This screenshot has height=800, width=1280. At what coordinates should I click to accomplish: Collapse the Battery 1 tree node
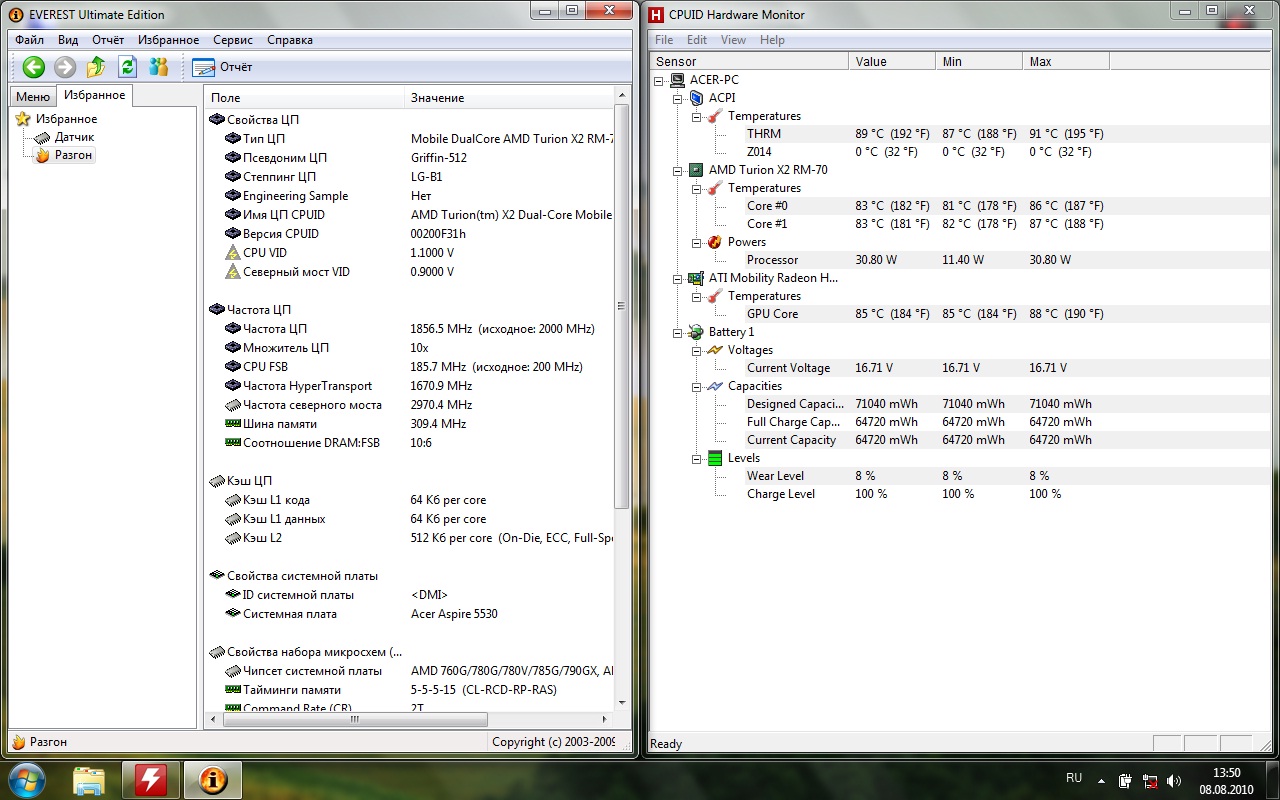point(678,332)
